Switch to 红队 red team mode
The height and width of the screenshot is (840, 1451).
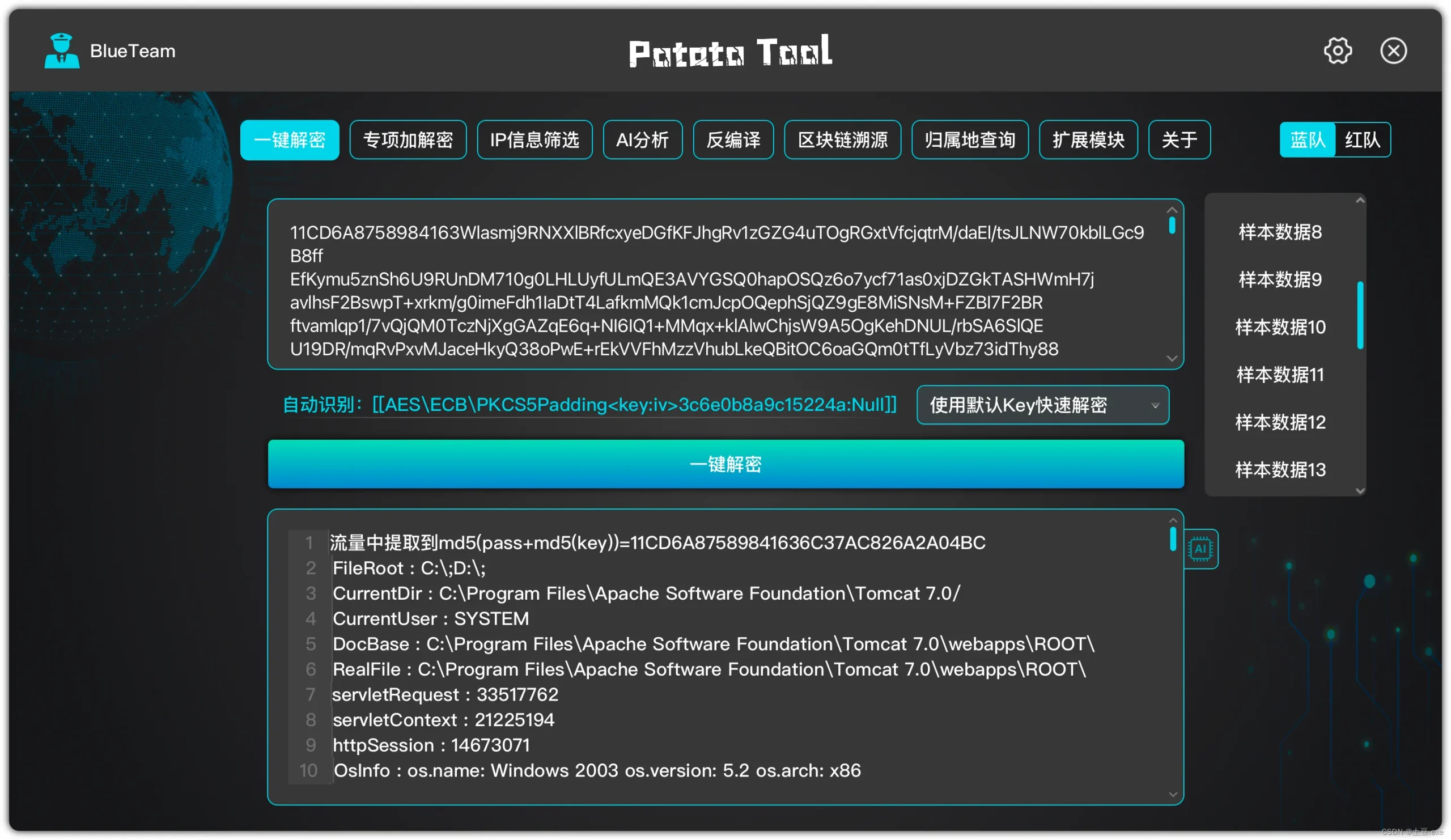(1362, 140)
